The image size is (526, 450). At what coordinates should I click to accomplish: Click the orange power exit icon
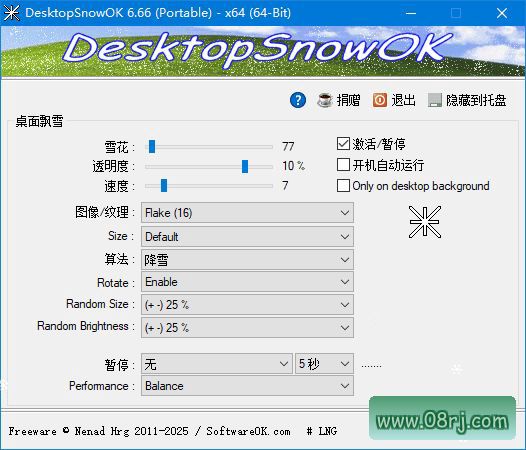(x=380, y=100)
